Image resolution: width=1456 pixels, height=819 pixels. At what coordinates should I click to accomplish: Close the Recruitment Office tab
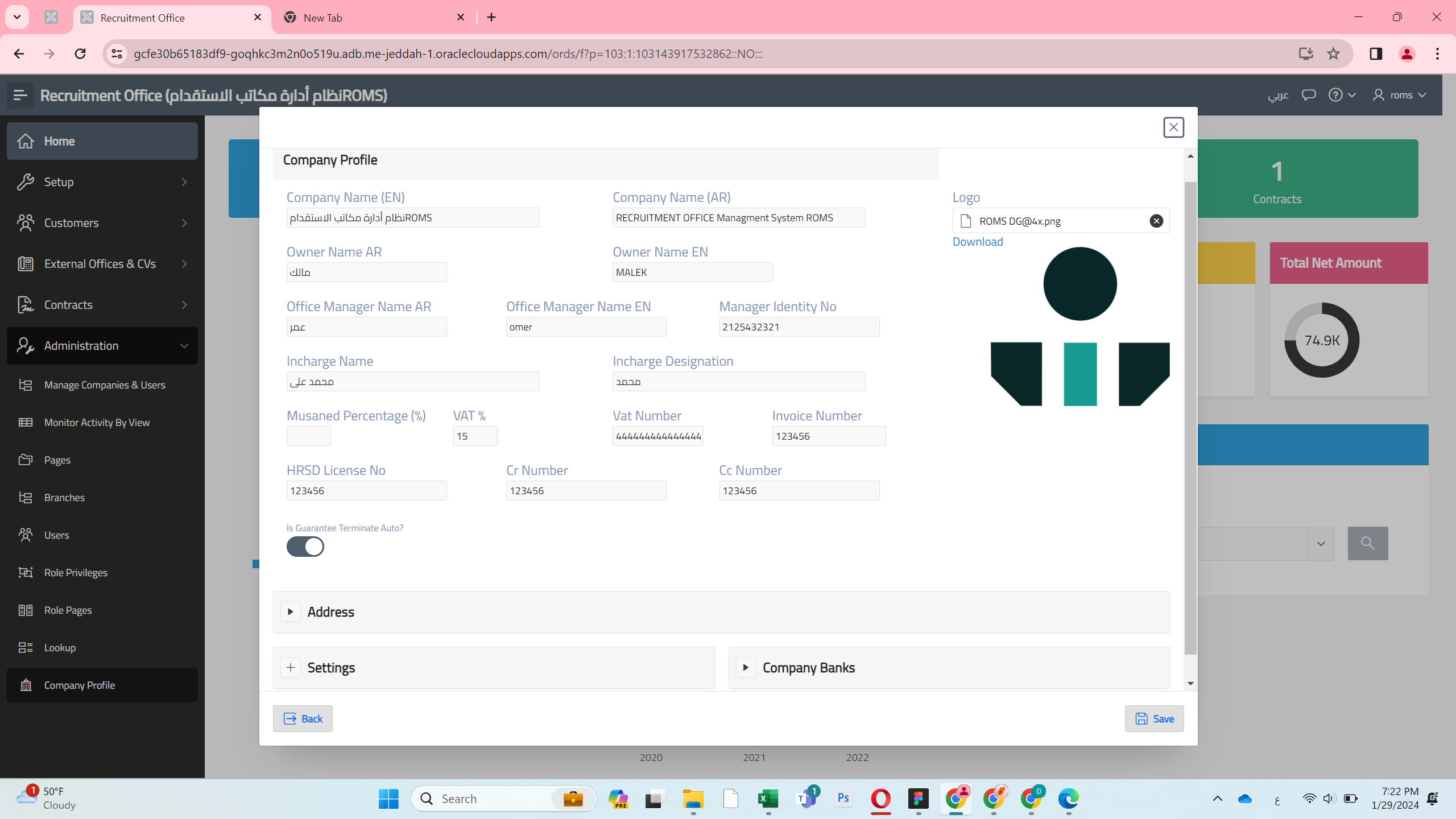(258, 18)
